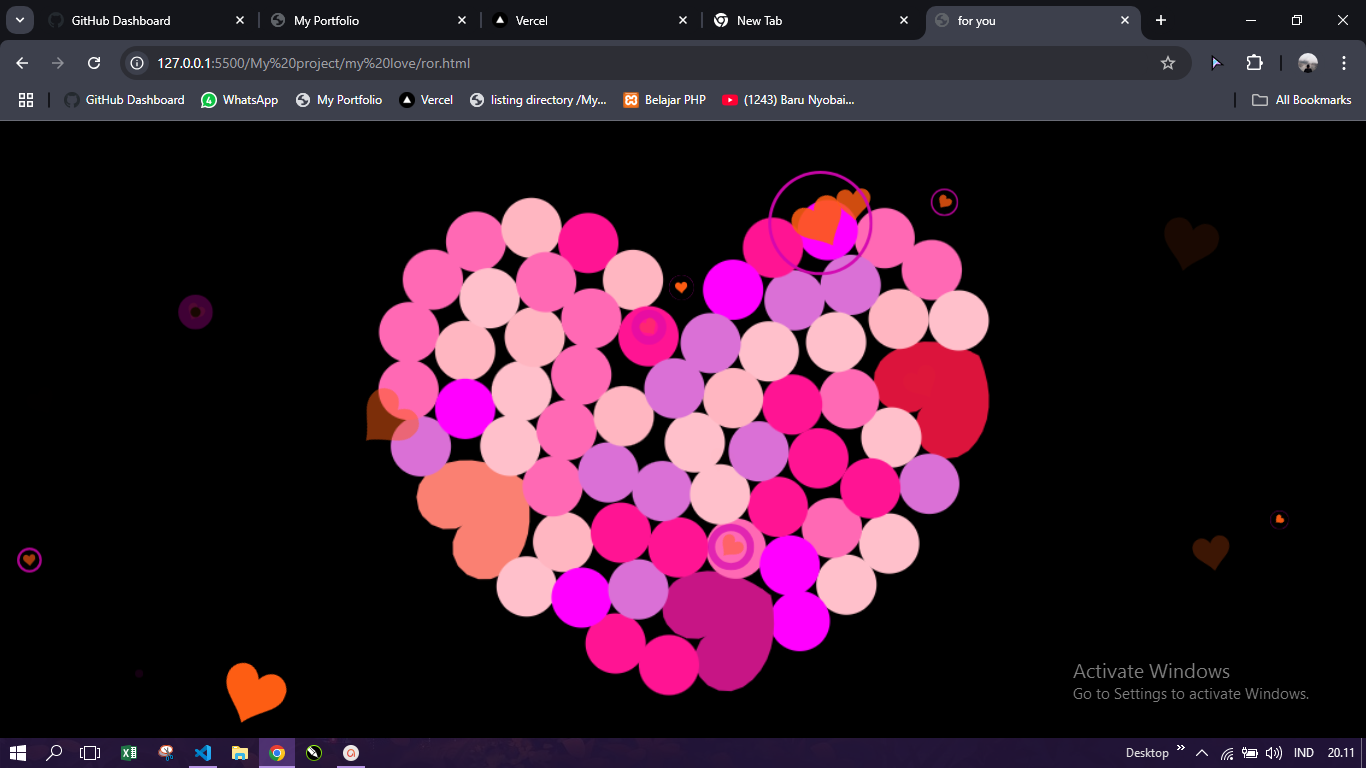
Task: Open the Chrome three-dot menu
Action: pos(1344,63)
